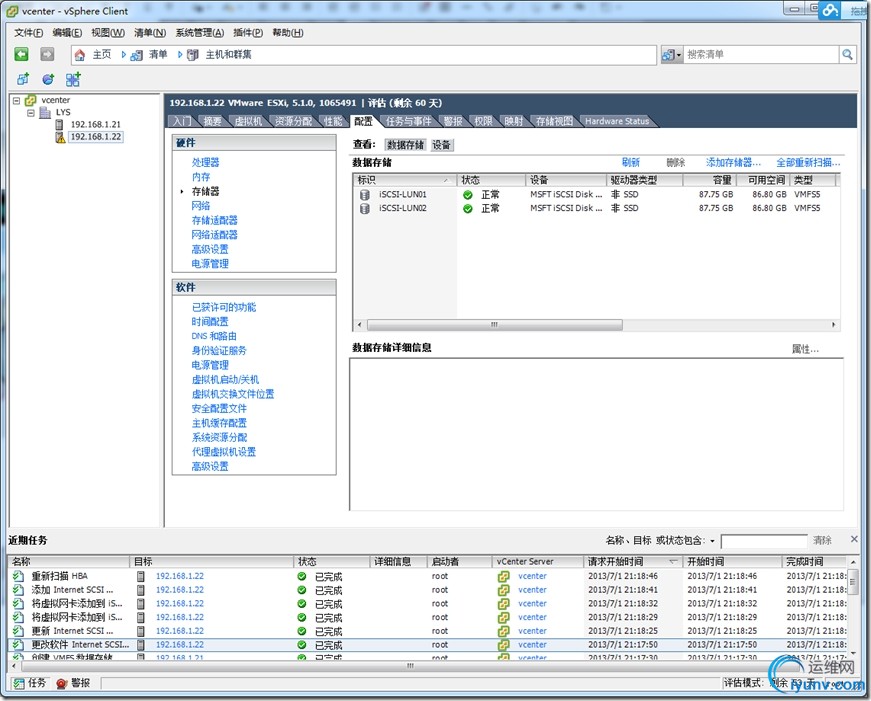Open the 编辑(E) menu
Image resolution: width=871 pixels, height=701 pixels.
click(67, 33)
